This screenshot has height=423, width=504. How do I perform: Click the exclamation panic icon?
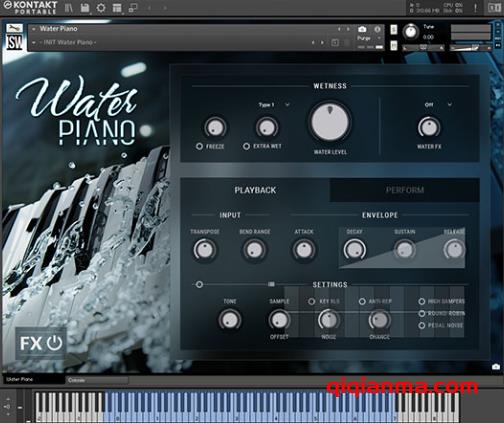pyautogui.click(x=476, y=7)
